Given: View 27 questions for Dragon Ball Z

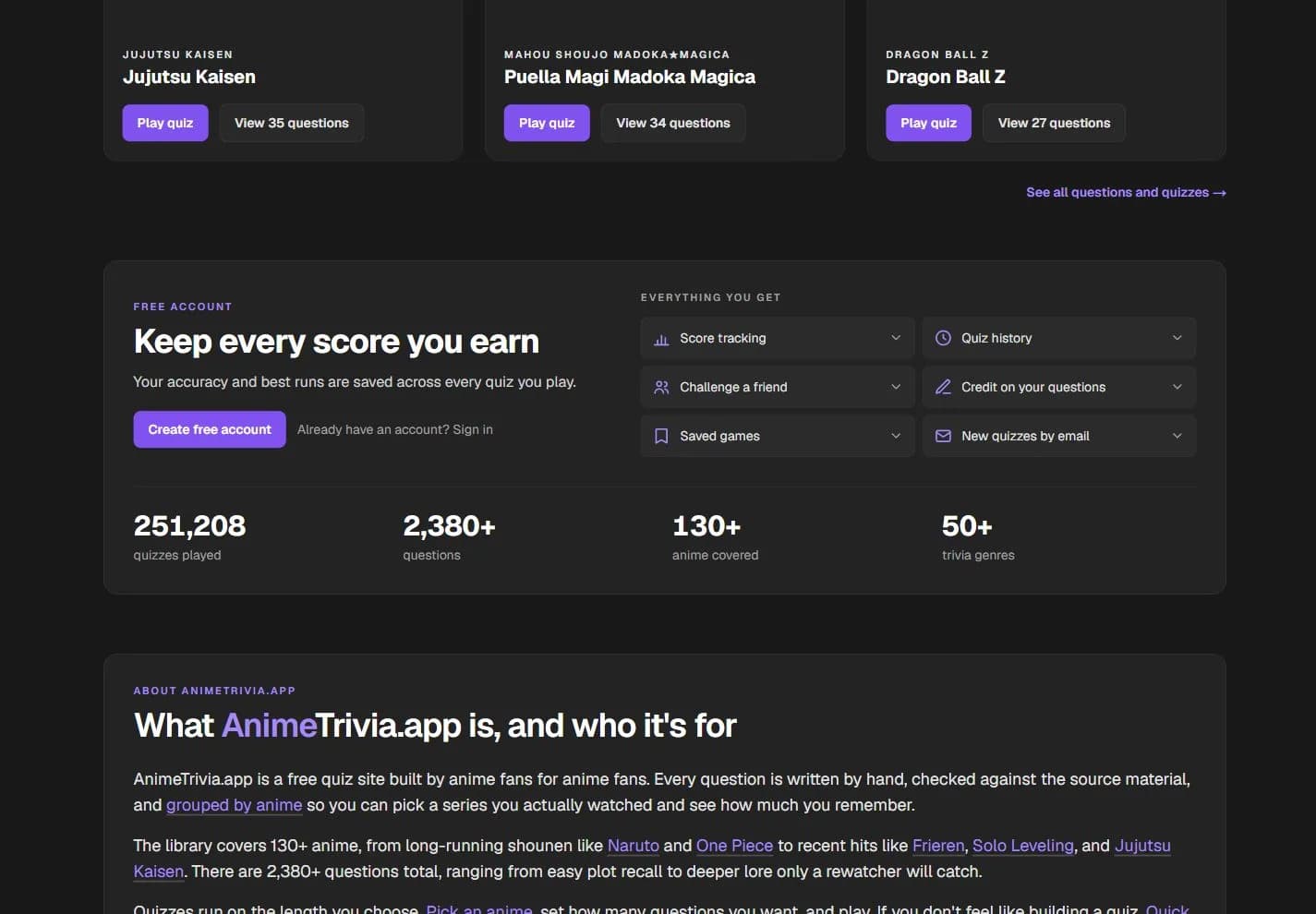Looking at the screenshot, I should [x=1055, y=123].
